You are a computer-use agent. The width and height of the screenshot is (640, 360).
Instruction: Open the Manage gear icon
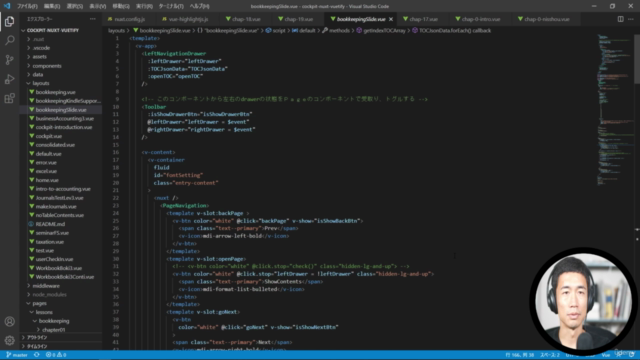pos(9,340)
